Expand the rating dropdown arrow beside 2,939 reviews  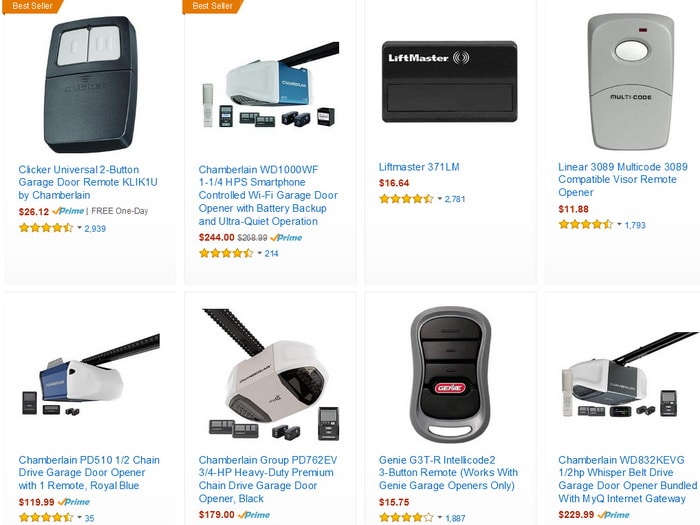point(79,228)
